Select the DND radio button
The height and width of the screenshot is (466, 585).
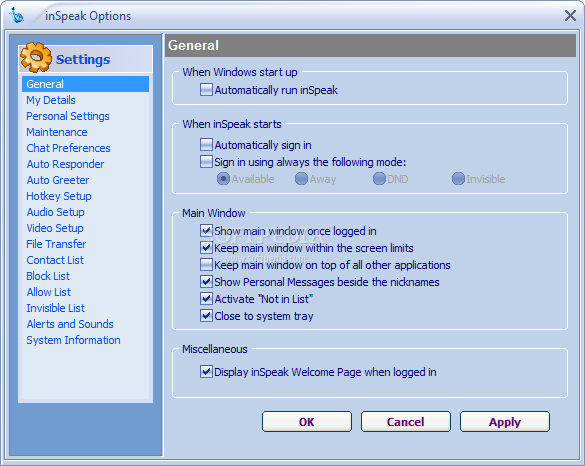coord(379,179)
